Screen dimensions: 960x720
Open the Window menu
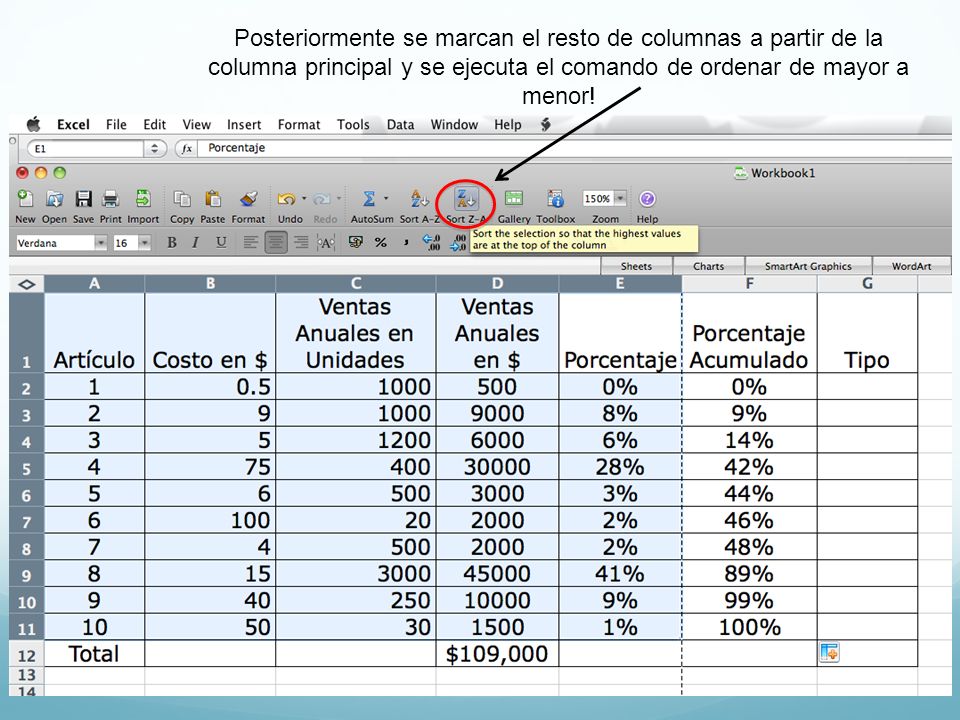point(454,124)
